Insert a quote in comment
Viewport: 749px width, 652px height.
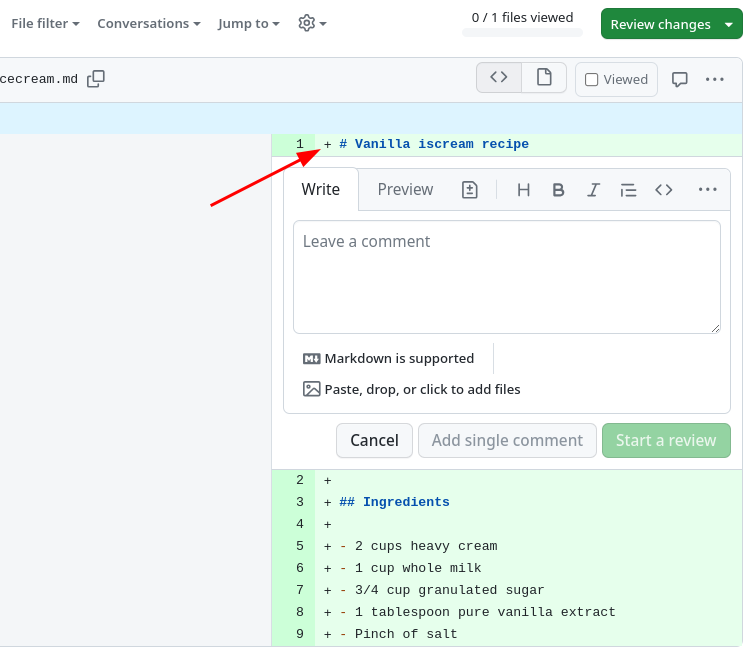click(x=628, y=190)
